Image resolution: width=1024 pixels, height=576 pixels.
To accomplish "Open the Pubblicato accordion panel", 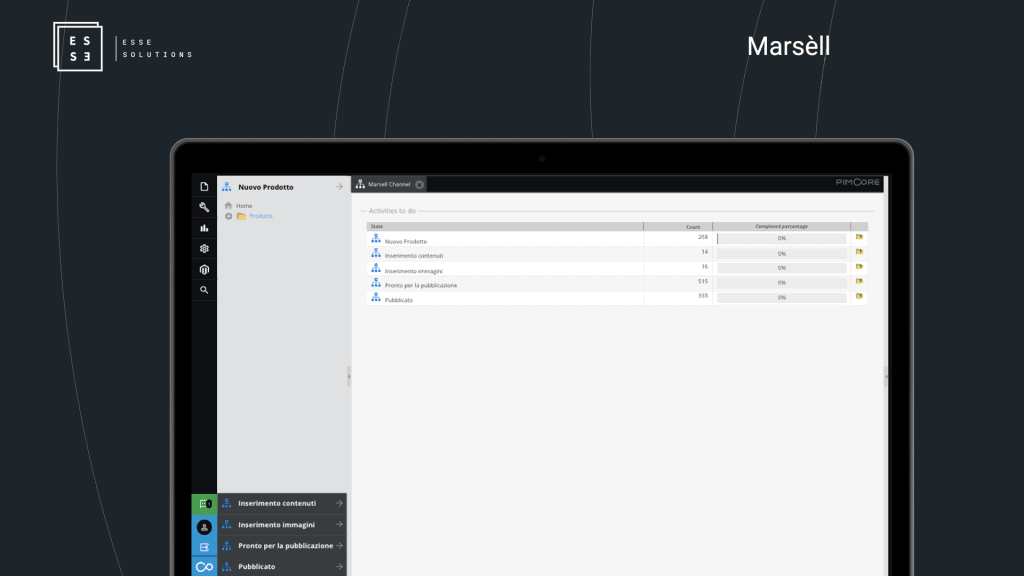I will (x=282, y=566).
